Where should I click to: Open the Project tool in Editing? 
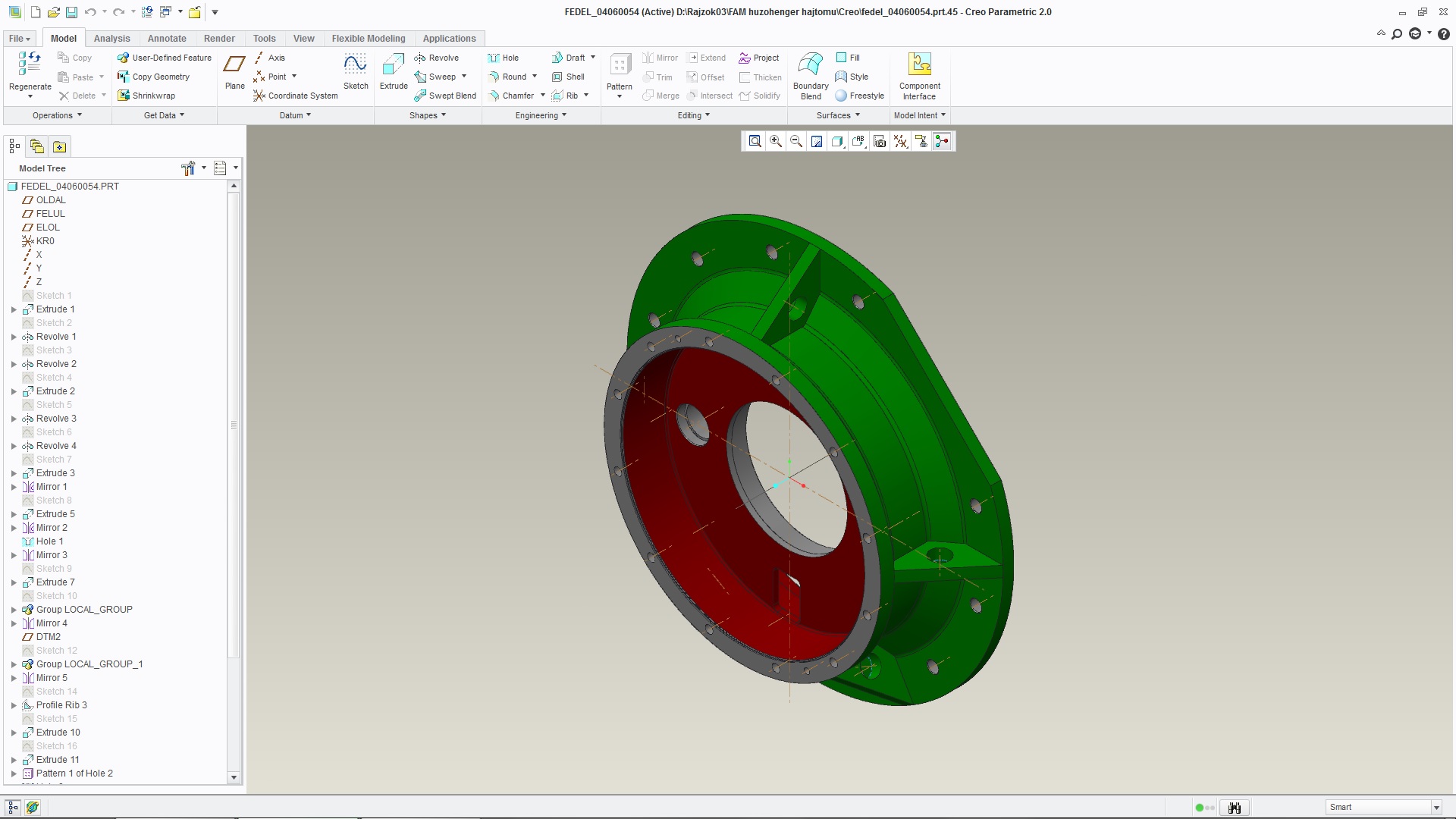pyautogui.click(x=759, y=58)
